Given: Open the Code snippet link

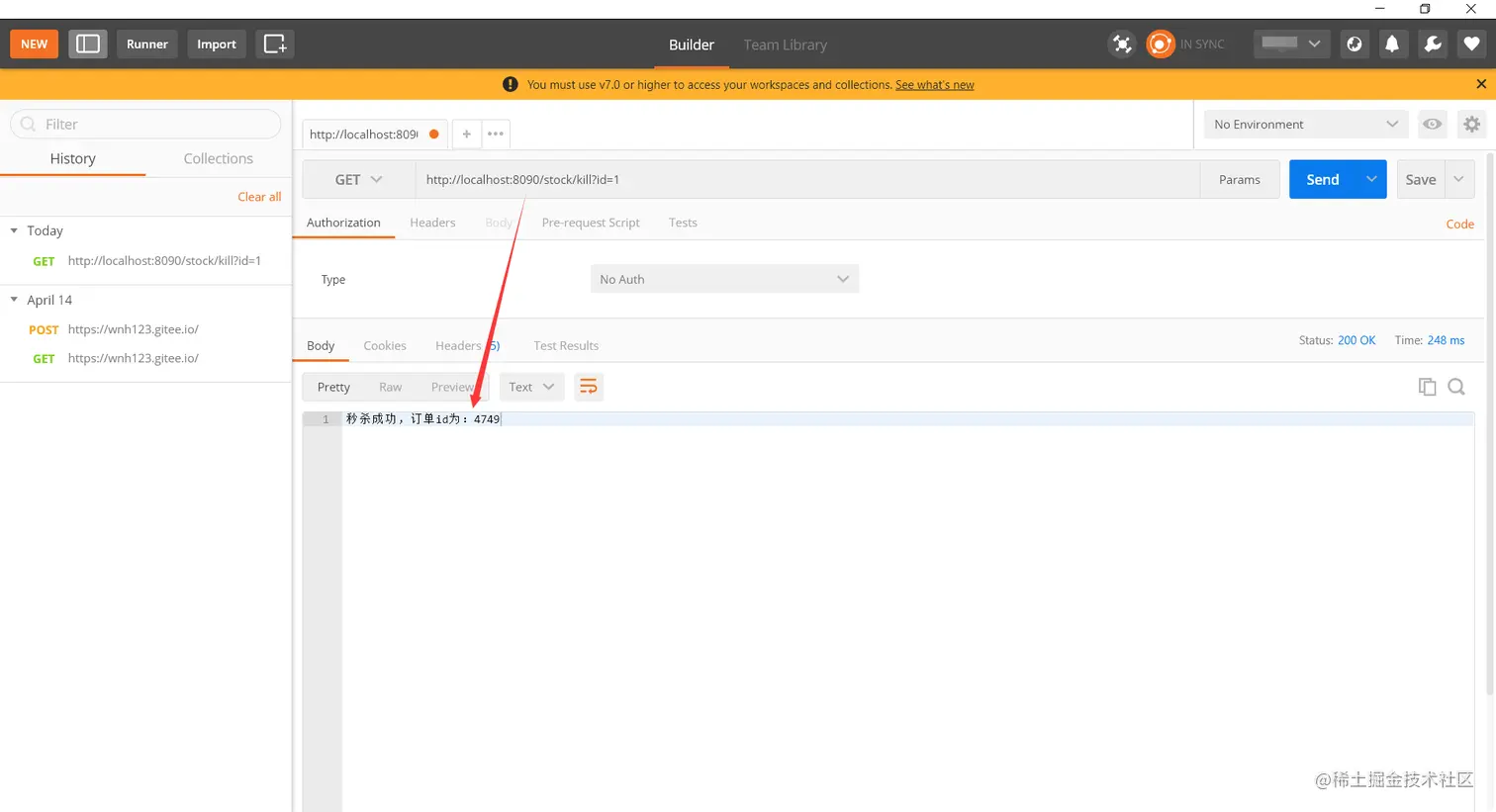Looking at the screenshot, I should 1459,225.
